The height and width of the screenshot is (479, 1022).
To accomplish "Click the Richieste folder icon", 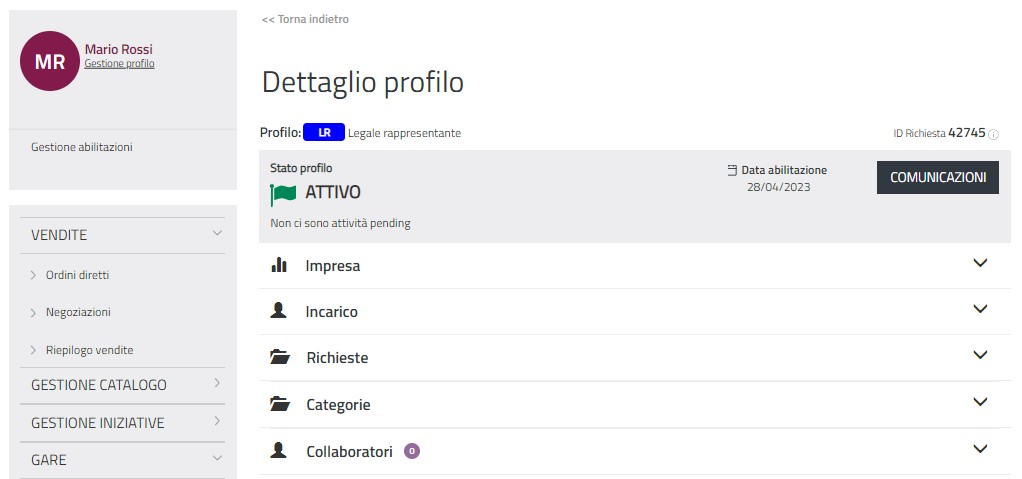I will (x=279, y=357).
